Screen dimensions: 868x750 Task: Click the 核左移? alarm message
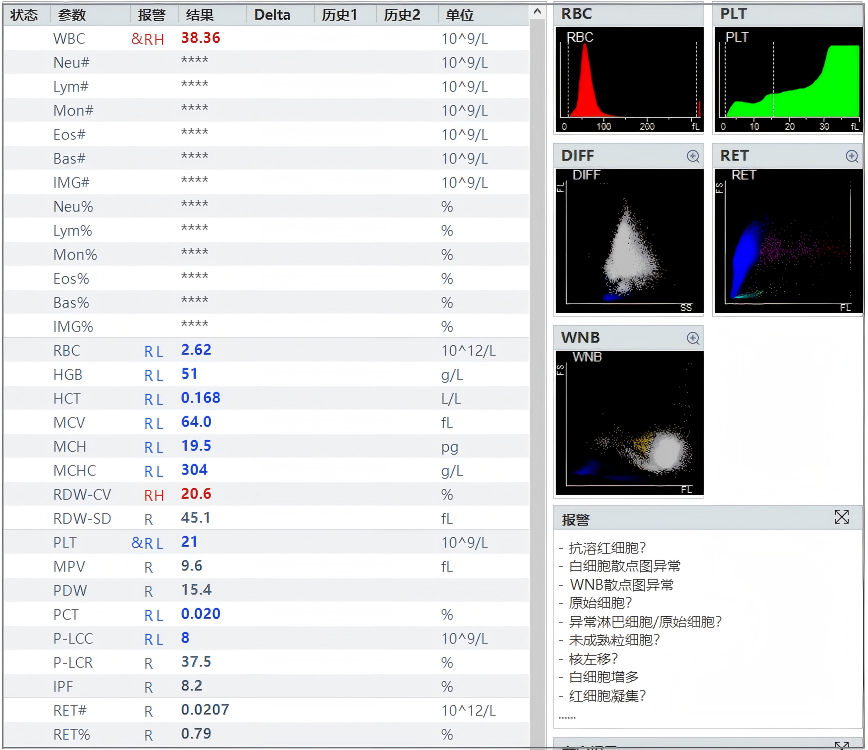click(593, 659)
